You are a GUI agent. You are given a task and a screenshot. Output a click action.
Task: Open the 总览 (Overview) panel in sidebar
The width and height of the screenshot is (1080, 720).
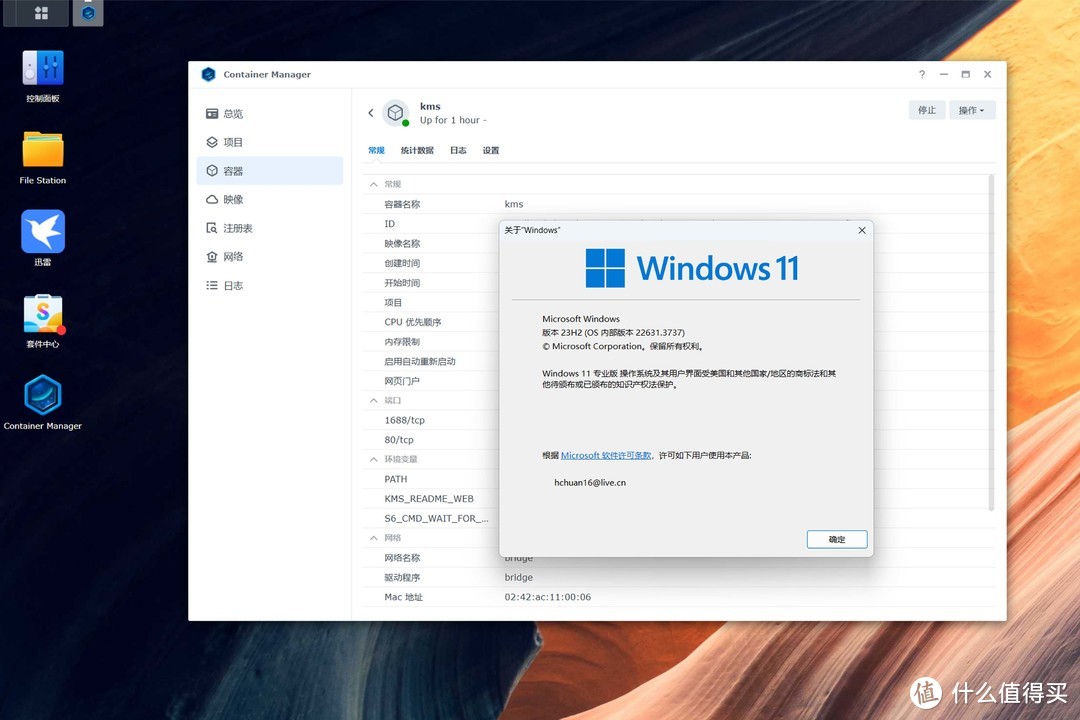pyautogui.click(x=234, y=113)
